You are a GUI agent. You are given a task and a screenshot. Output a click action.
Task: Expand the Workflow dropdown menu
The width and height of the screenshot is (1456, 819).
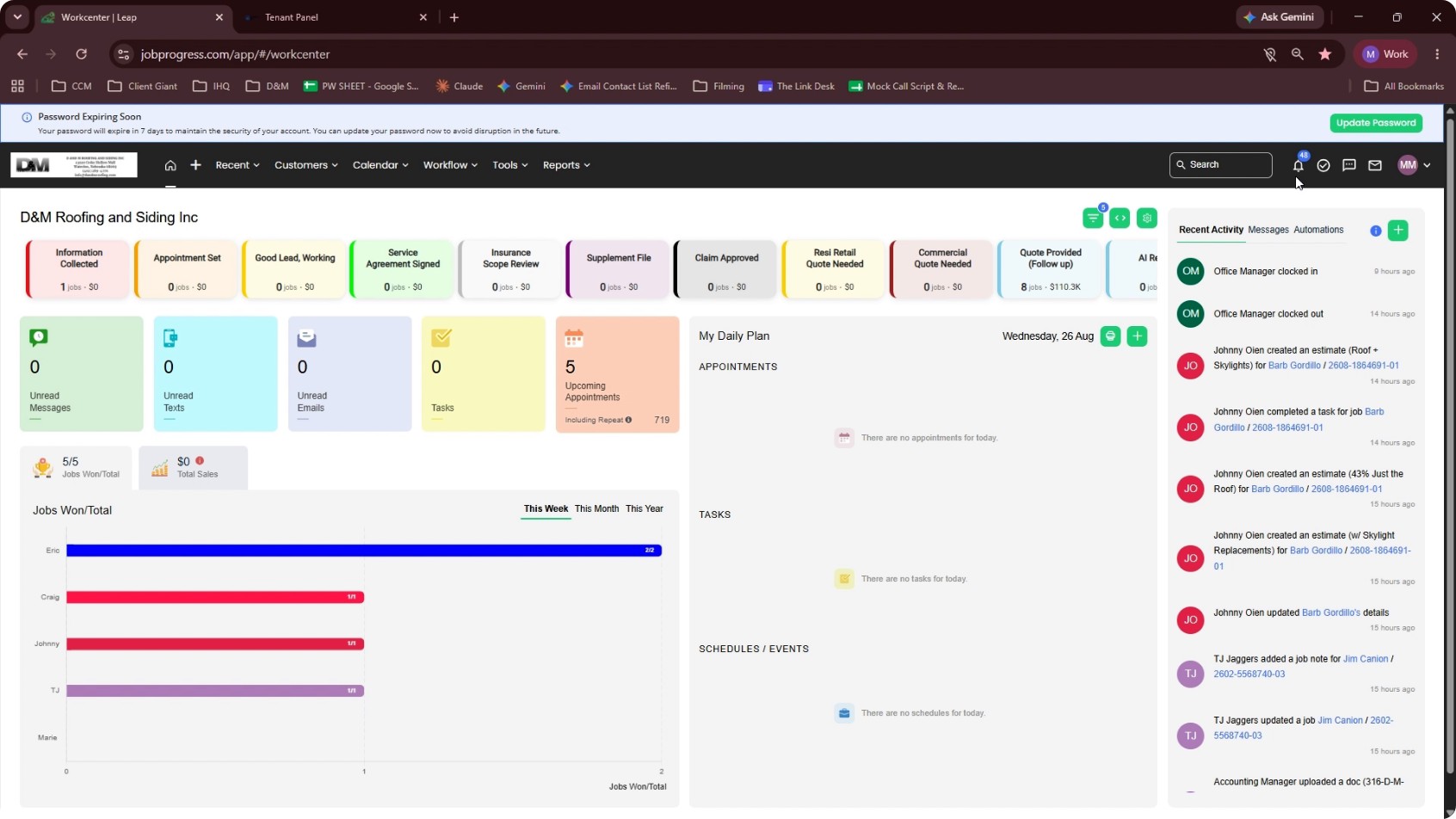pyautogui.click(x=450, y=165)
